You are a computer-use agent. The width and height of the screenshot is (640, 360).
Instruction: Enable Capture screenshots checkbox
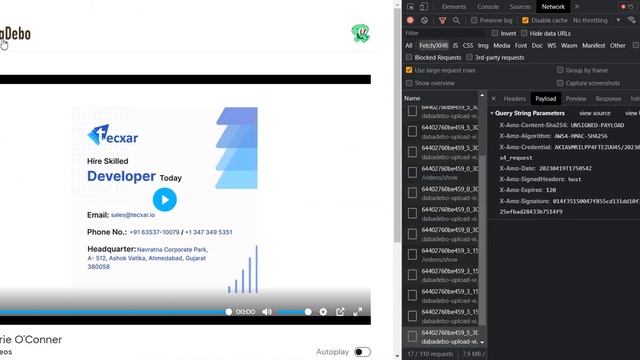point(560,83)
